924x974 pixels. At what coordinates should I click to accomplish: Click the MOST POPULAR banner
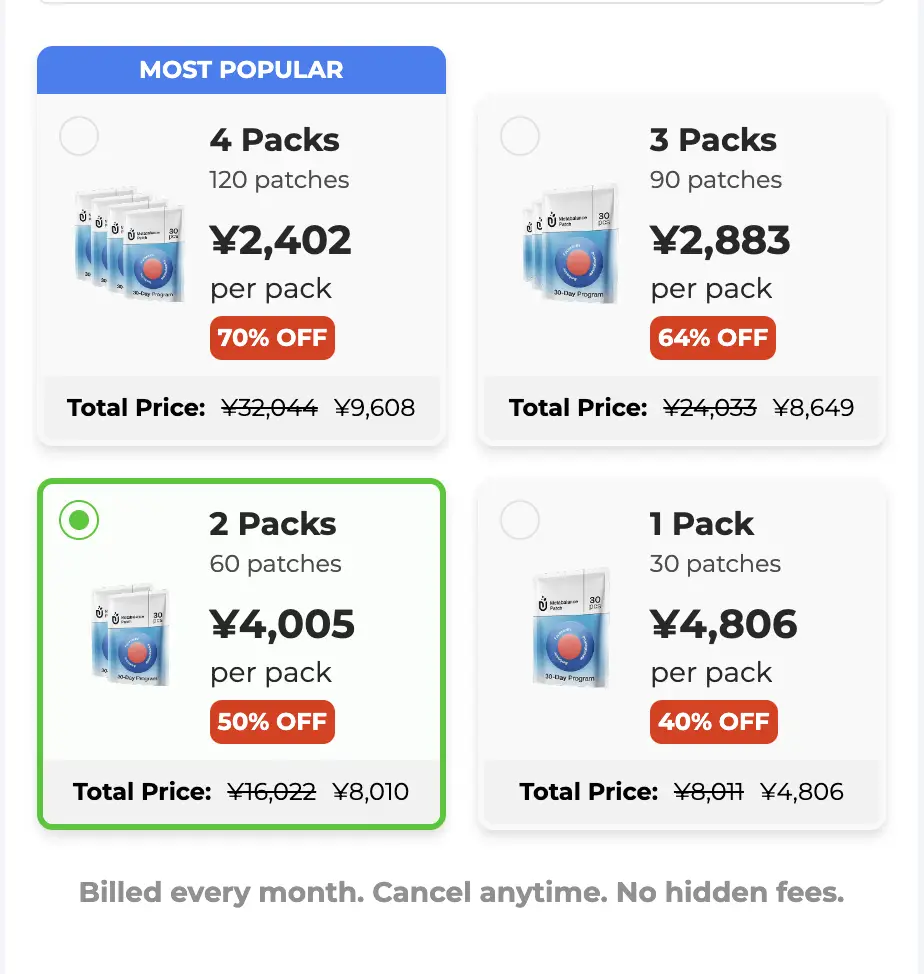click(x=242, y=70)
